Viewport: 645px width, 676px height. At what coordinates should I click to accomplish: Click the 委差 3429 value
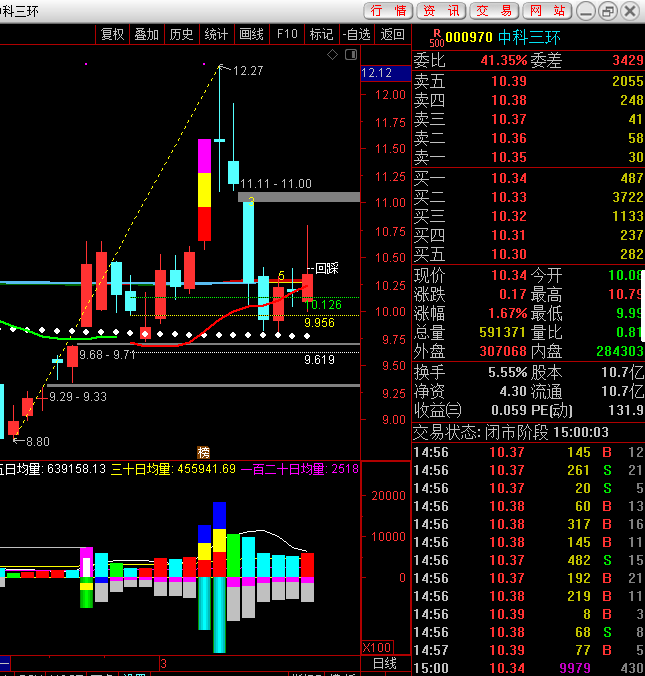pyautogui.click(x=628, y=60)
